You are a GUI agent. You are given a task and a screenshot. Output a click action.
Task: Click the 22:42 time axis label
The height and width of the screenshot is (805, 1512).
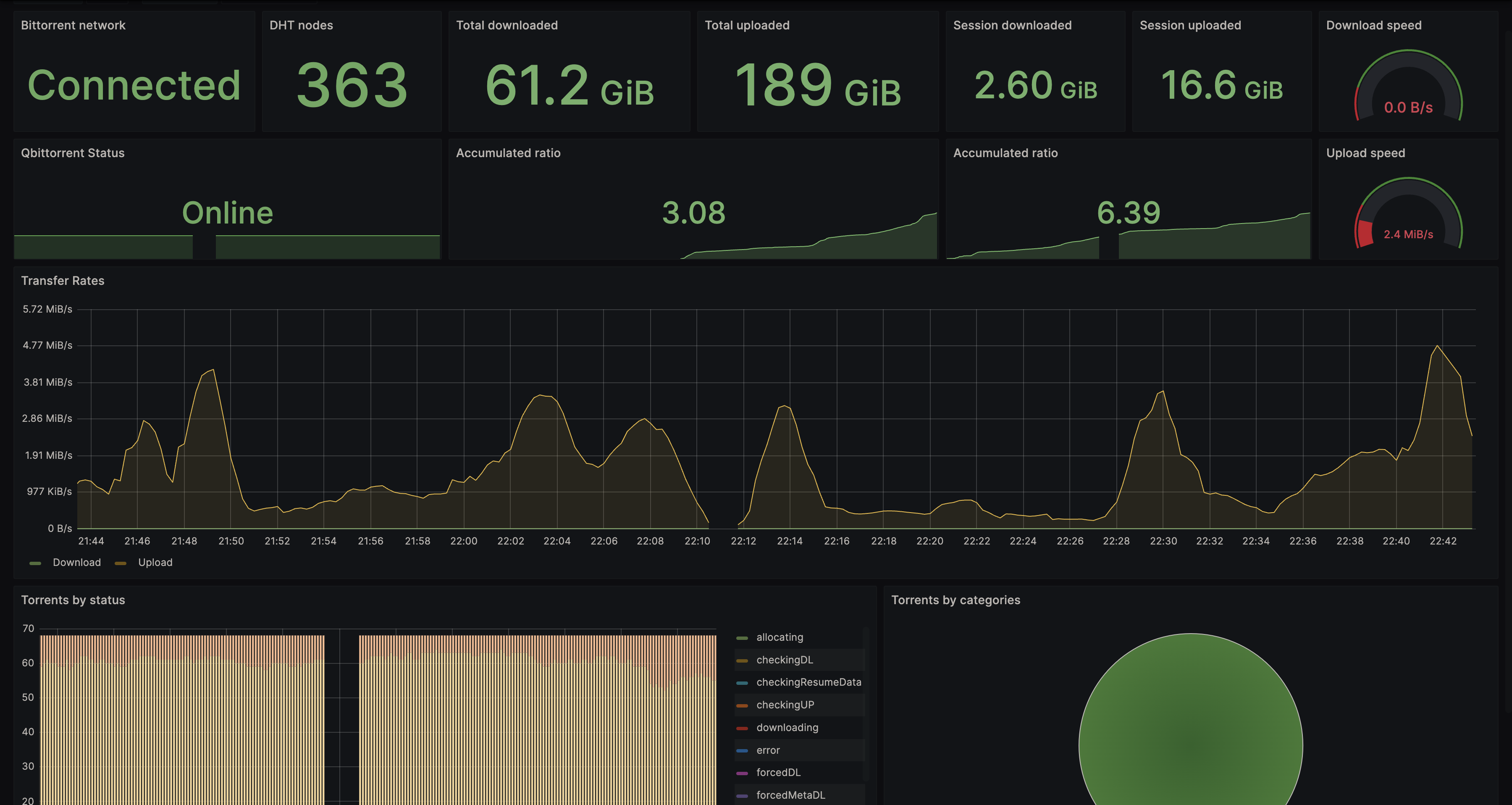(1443, 541)
